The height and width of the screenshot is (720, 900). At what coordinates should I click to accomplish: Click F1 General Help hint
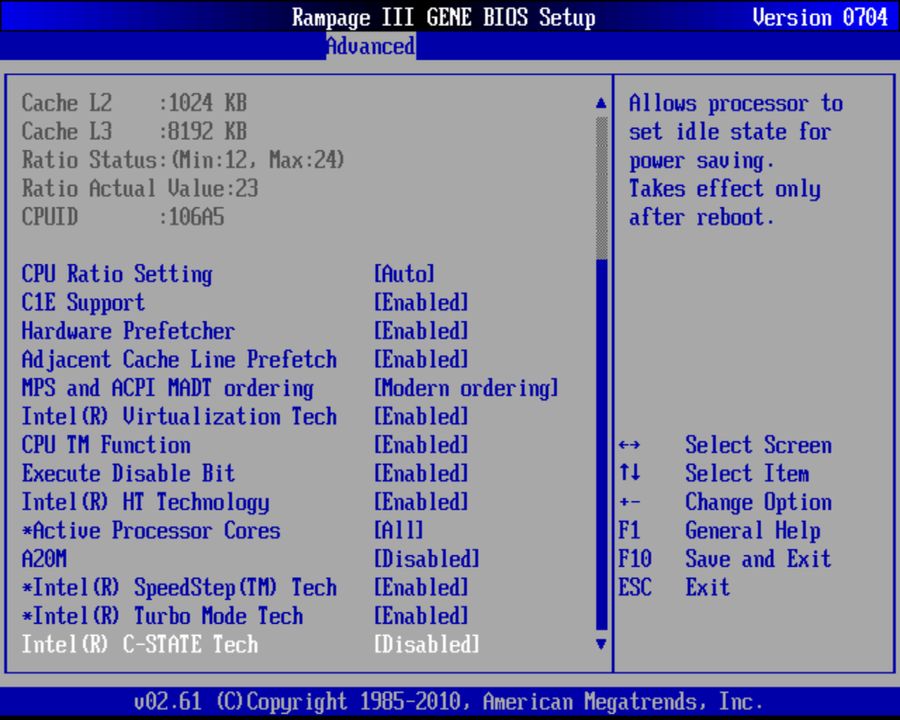coord(719,531)
